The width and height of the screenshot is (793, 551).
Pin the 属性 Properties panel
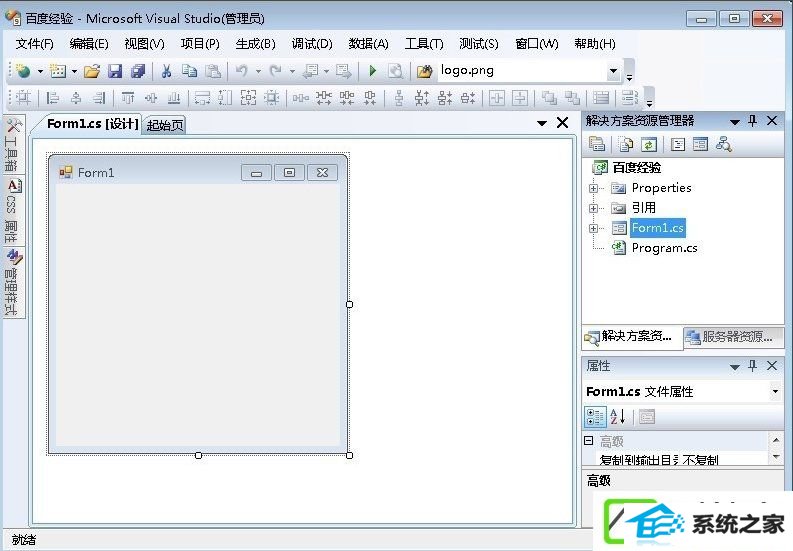coord(753,366)
